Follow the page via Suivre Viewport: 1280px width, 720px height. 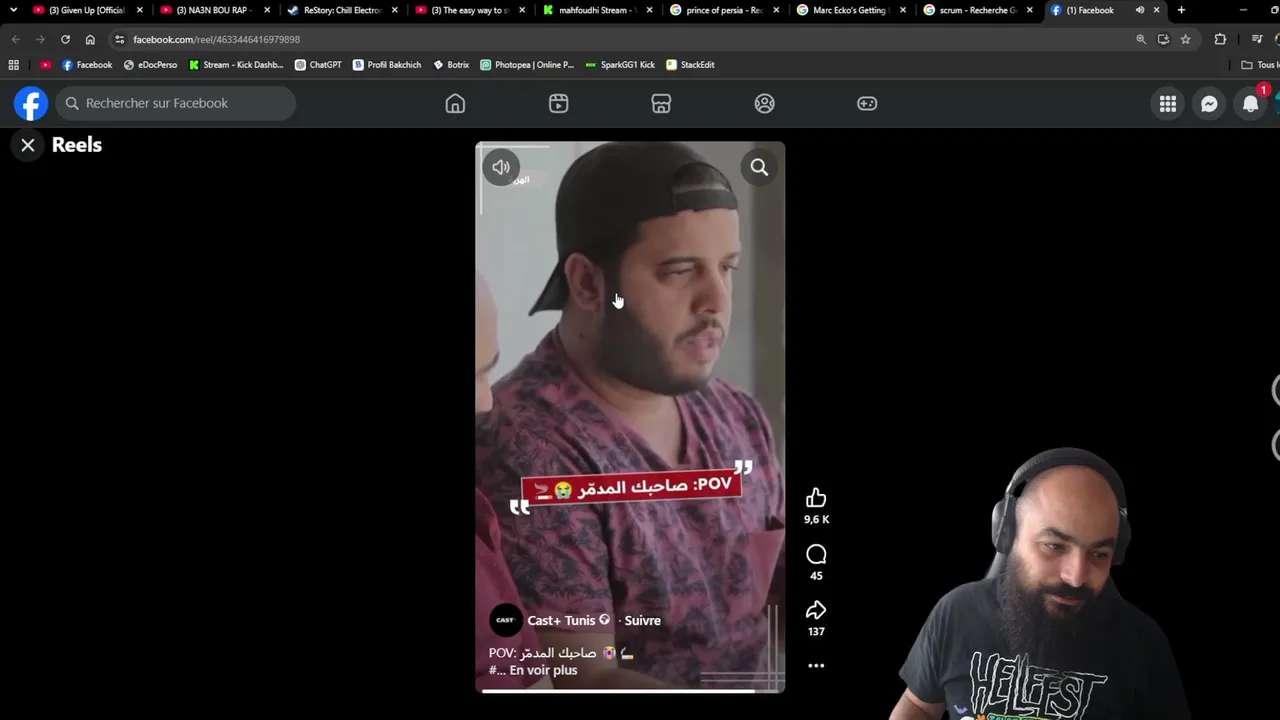[x=642, y=620]
